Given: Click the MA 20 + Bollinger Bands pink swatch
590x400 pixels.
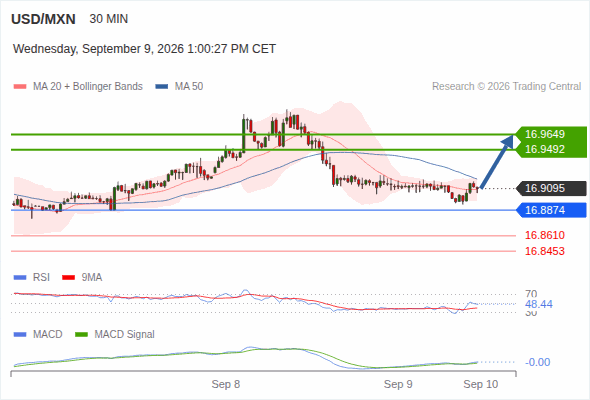Looking at the screenshot, I should [x=20, y=87].
